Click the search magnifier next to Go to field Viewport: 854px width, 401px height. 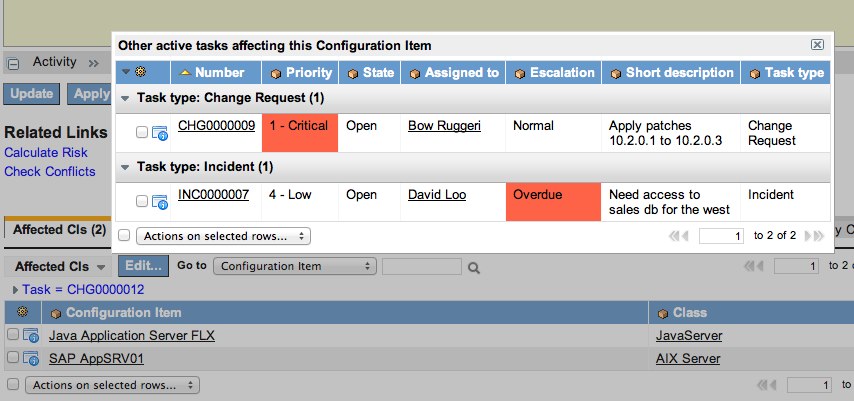(474, 268)
